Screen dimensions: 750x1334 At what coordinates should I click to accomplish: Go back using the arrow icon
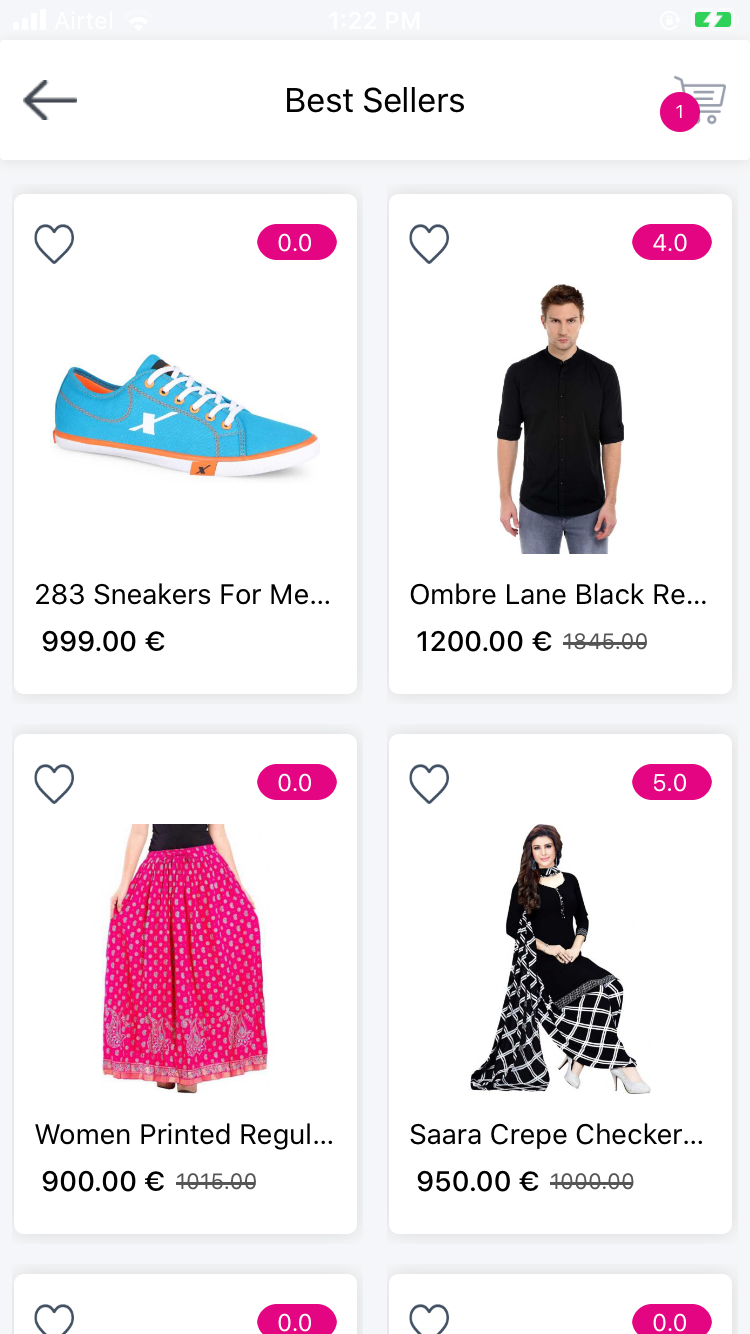tap(50, 100)
